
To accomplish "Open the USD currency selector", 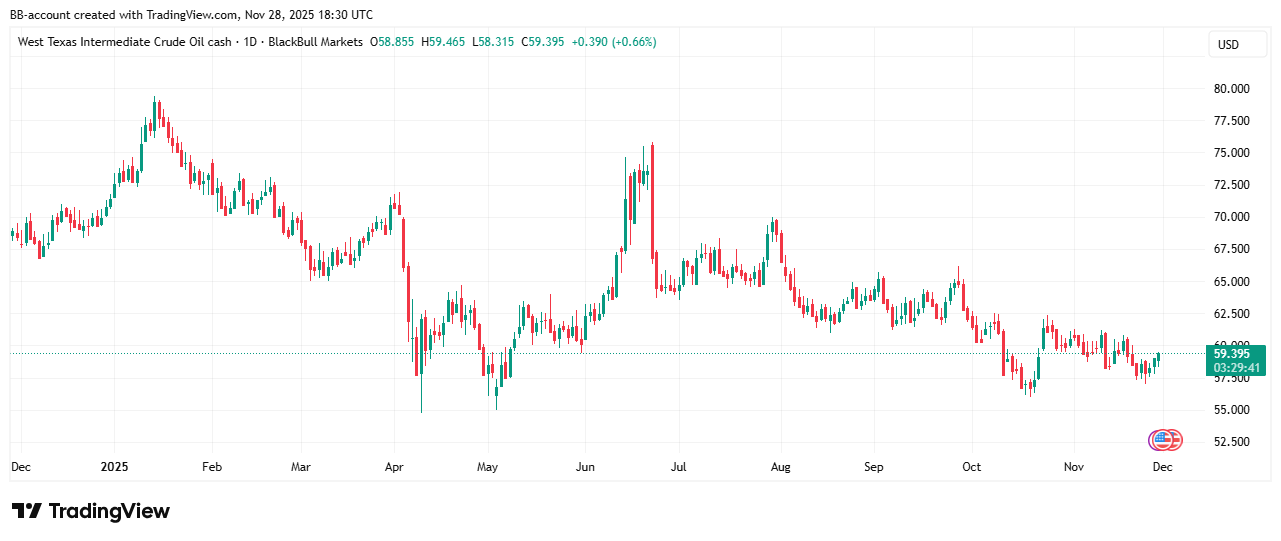I will [x=1226, y=45].
